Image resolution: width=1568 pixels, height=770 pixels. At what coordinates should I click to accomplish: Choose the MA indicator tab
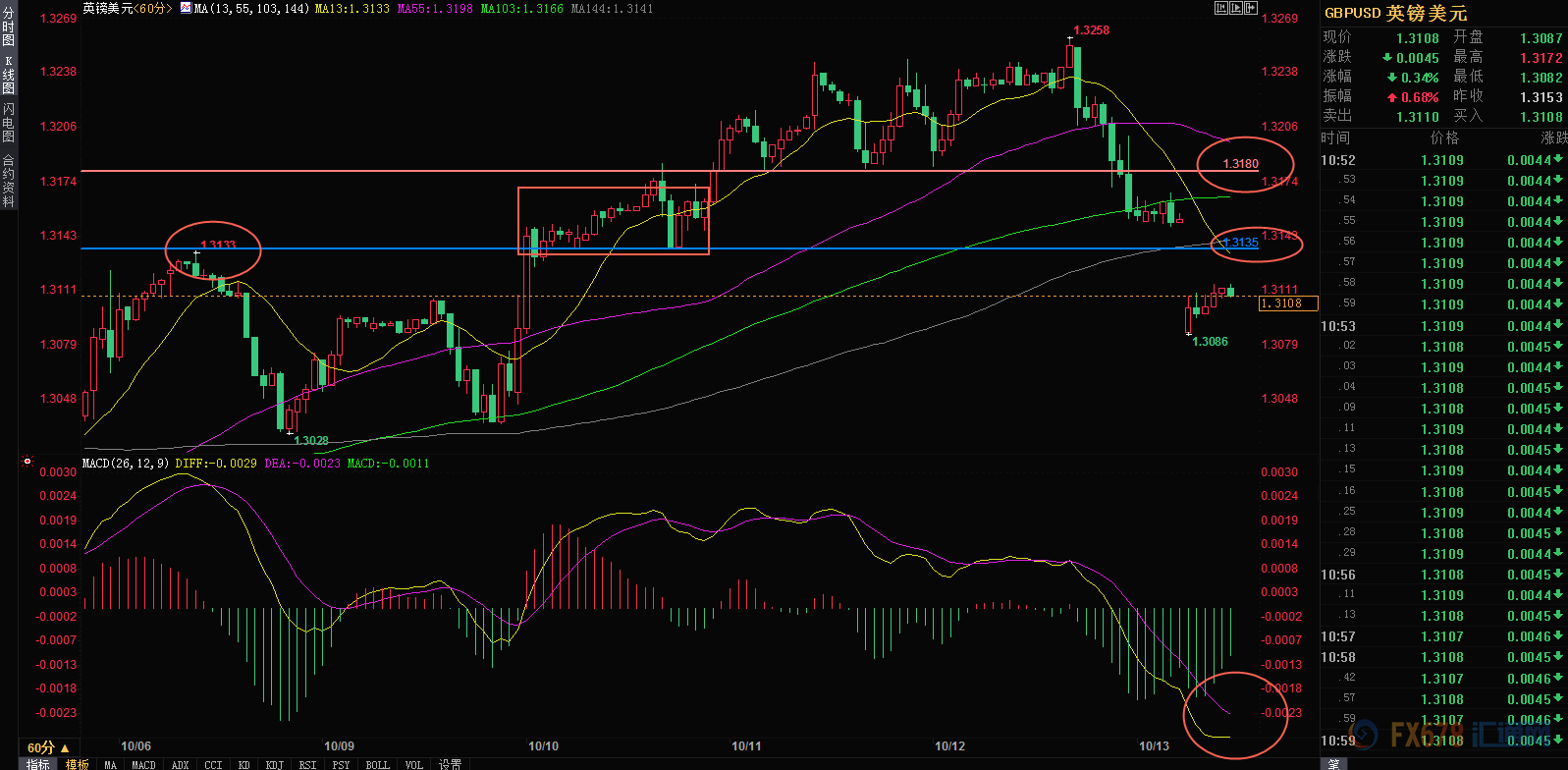click(x=110, y=764)
